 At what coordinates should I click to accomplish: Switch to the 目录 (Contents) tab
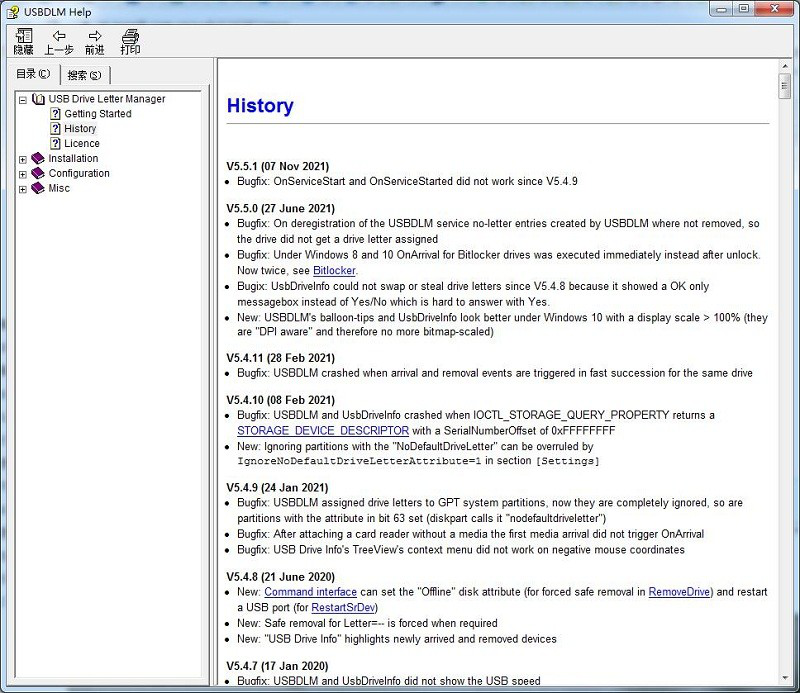pos(33,74)
